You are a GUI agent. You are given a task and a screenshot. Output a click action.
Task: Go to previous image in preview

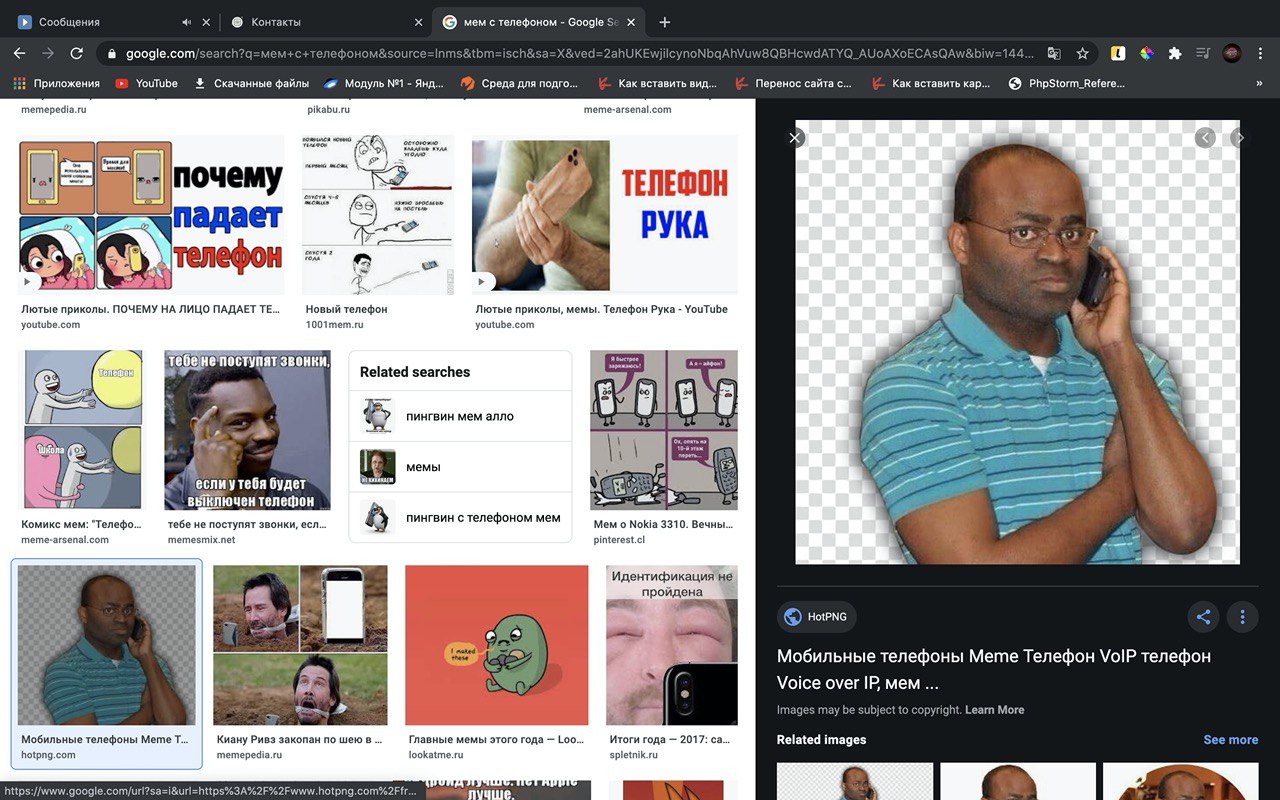[x=1205, y=138]
